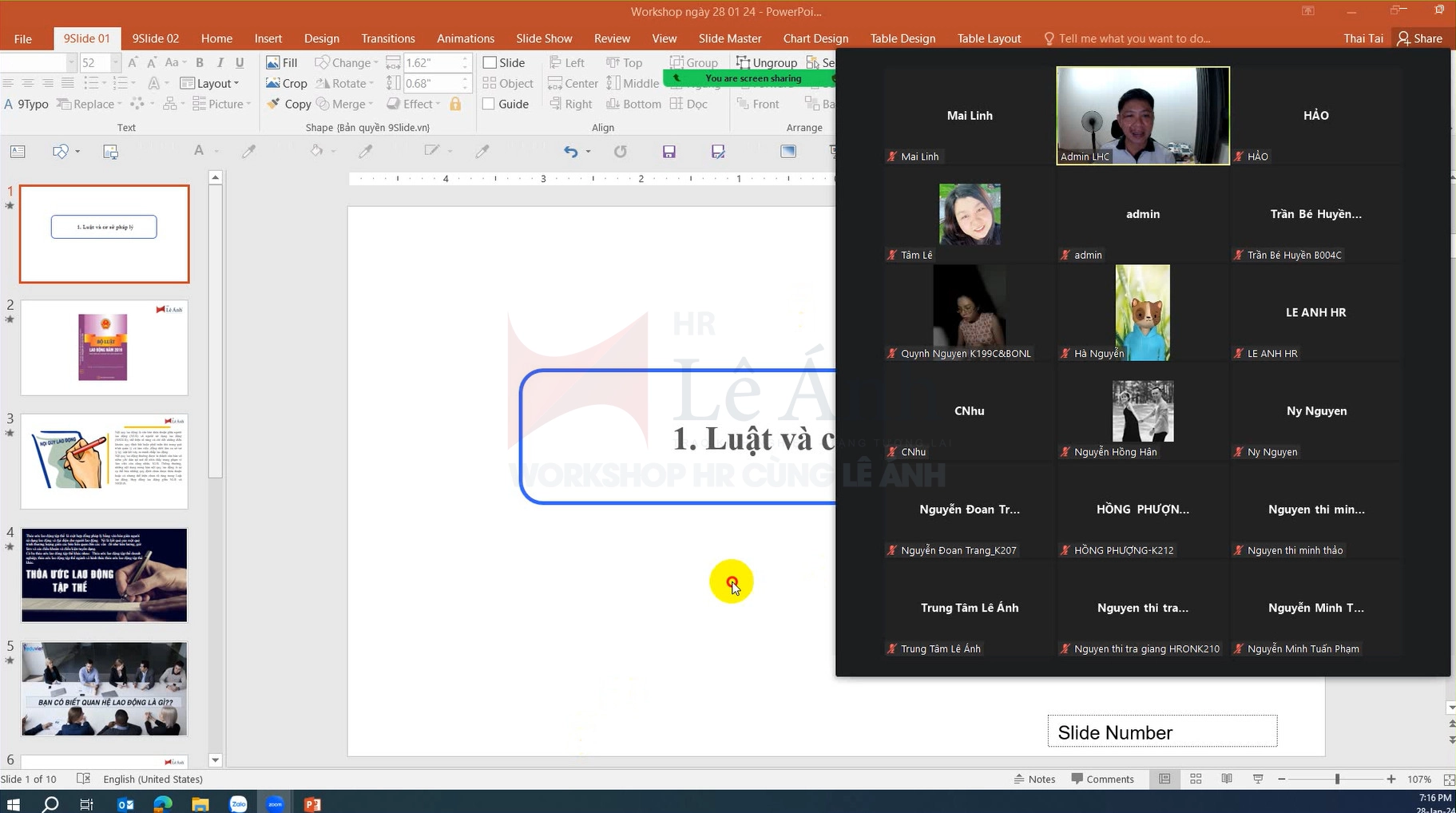Click the Save floppy disk icon
This screenshot has width=1456, height=813.
click(x=669, y=152)
